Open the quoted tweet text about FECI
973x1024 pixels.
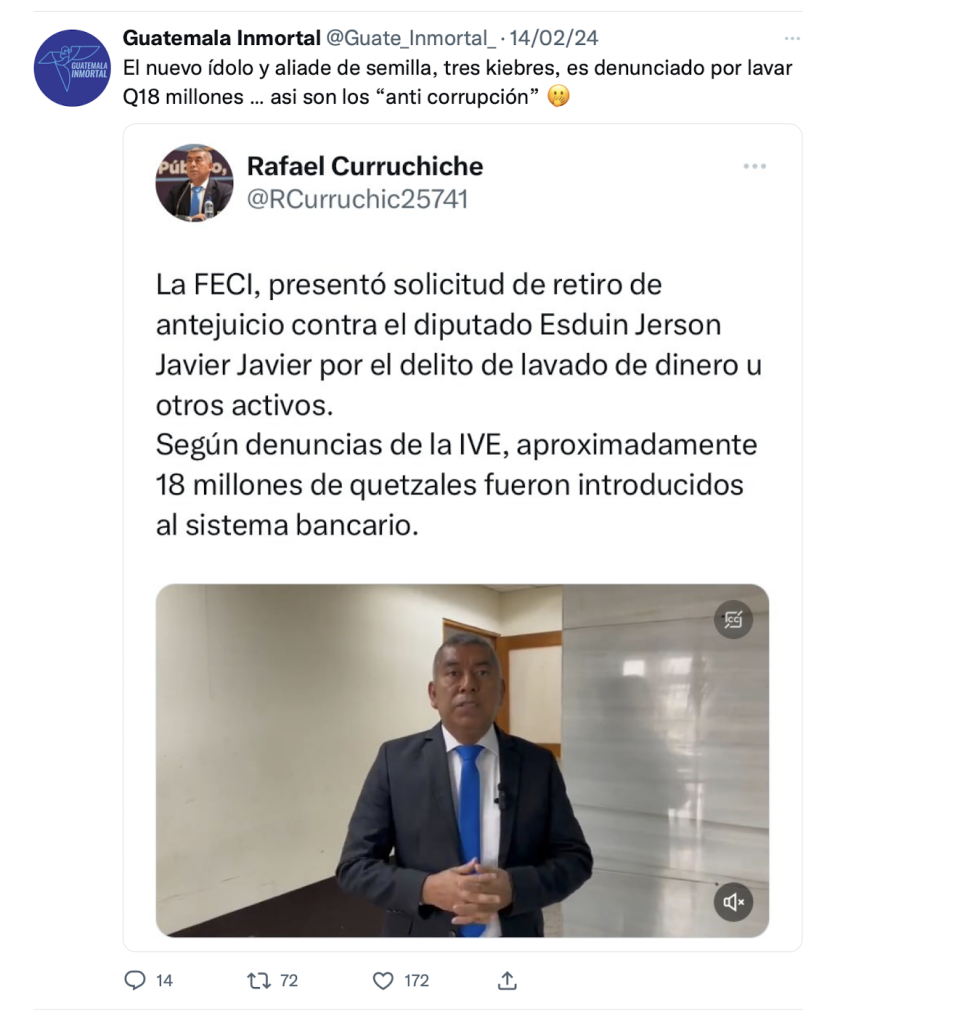(x=458, y=405)
